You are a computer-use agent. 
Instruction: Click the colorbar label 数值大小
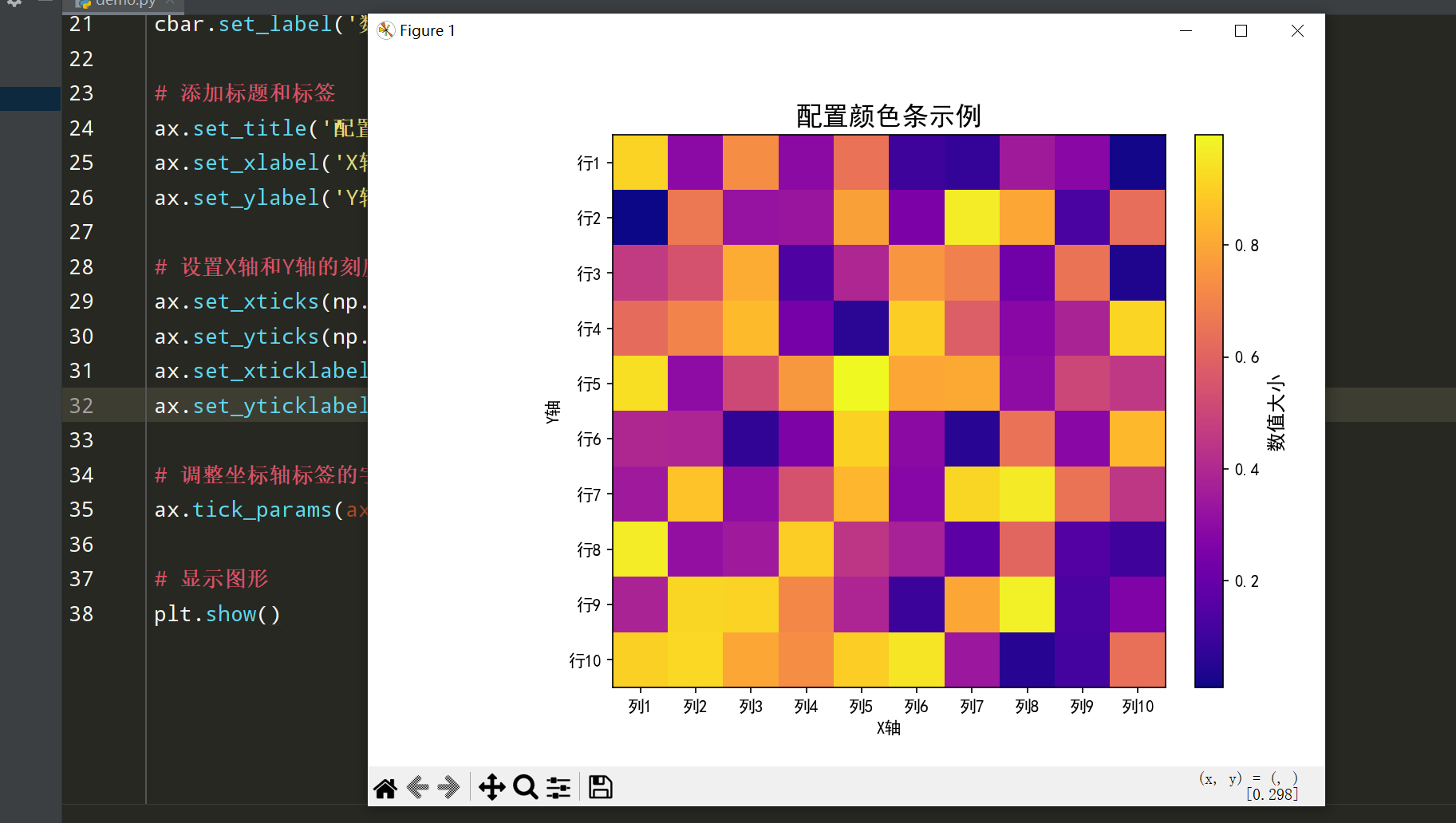[1276, 412]
